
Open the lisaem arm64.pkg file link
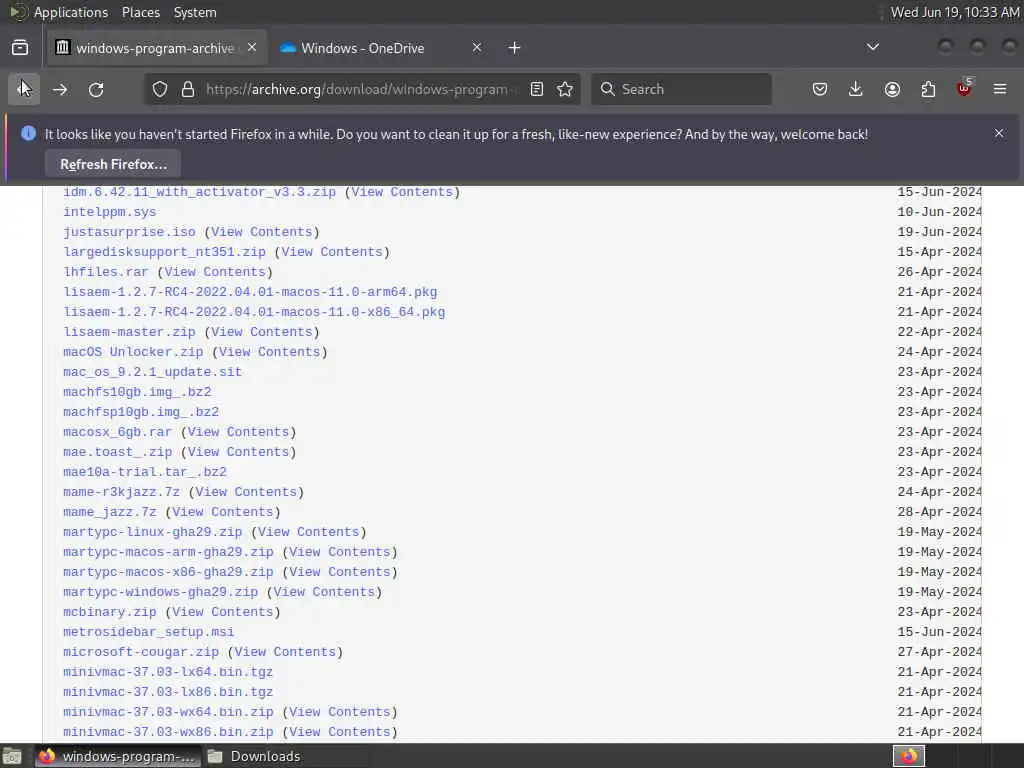[250, 292]
